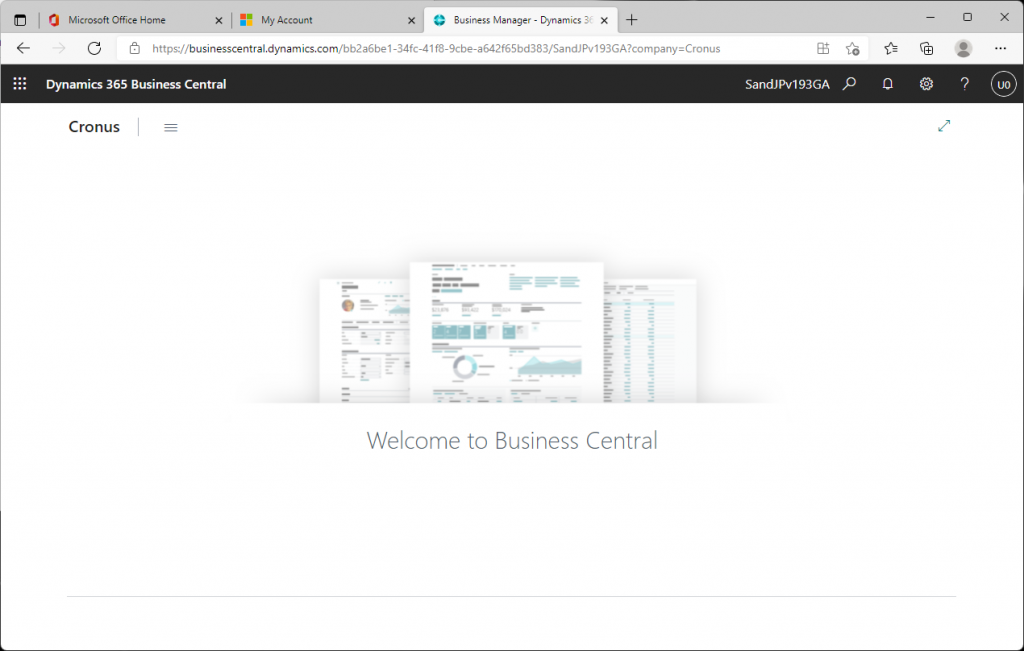Open the app launcher waffle menu

pyautogui.click(x=20, y=84)
